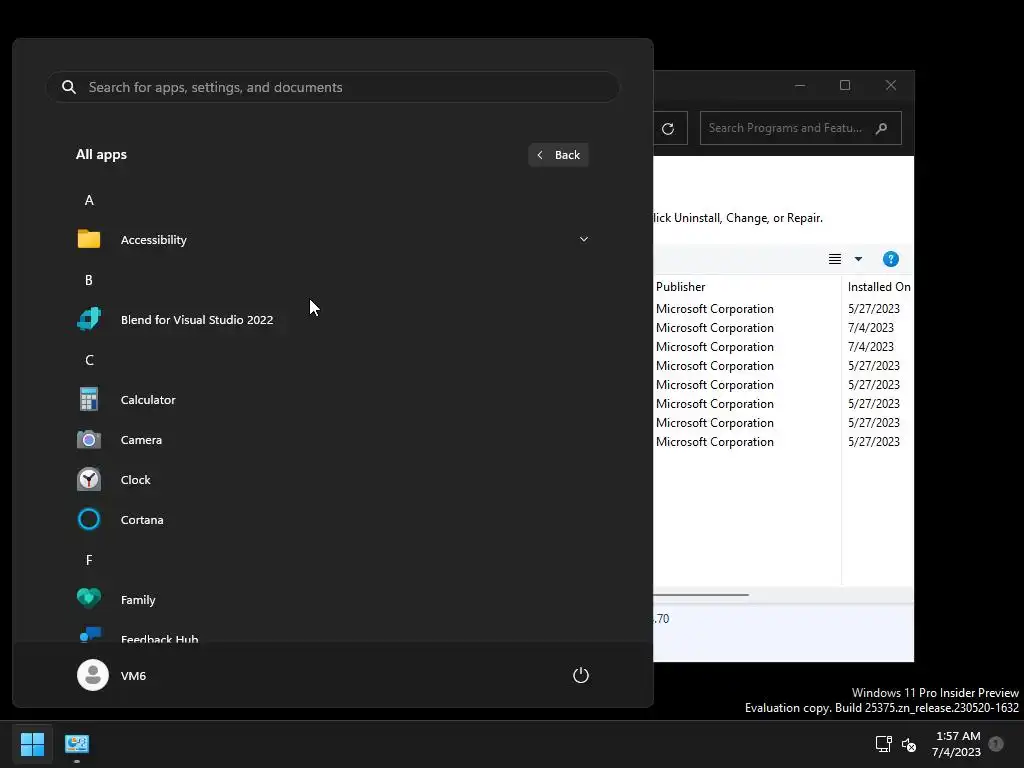Launch the Cortana circle icon

89,519
